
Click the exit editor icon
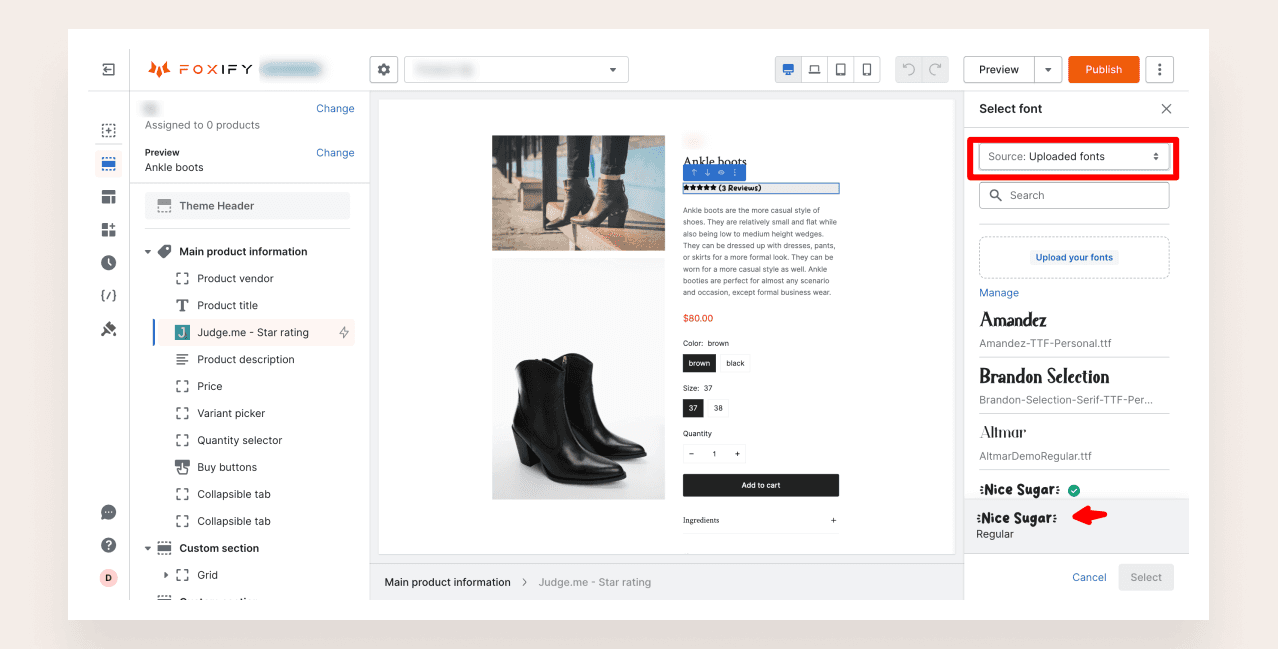[108, 70]
